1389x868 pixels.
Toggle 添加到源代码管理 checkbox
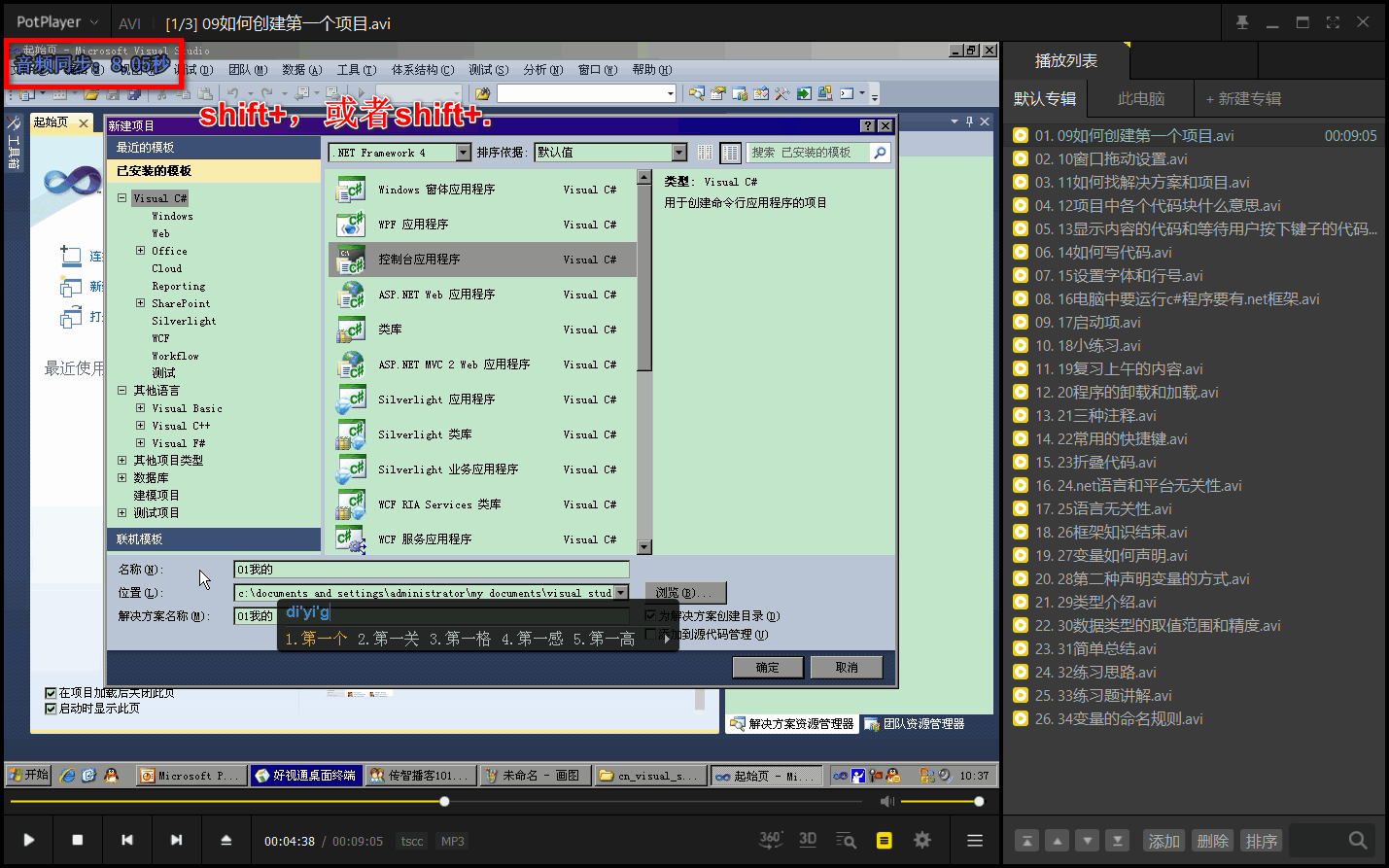point(651,634)
